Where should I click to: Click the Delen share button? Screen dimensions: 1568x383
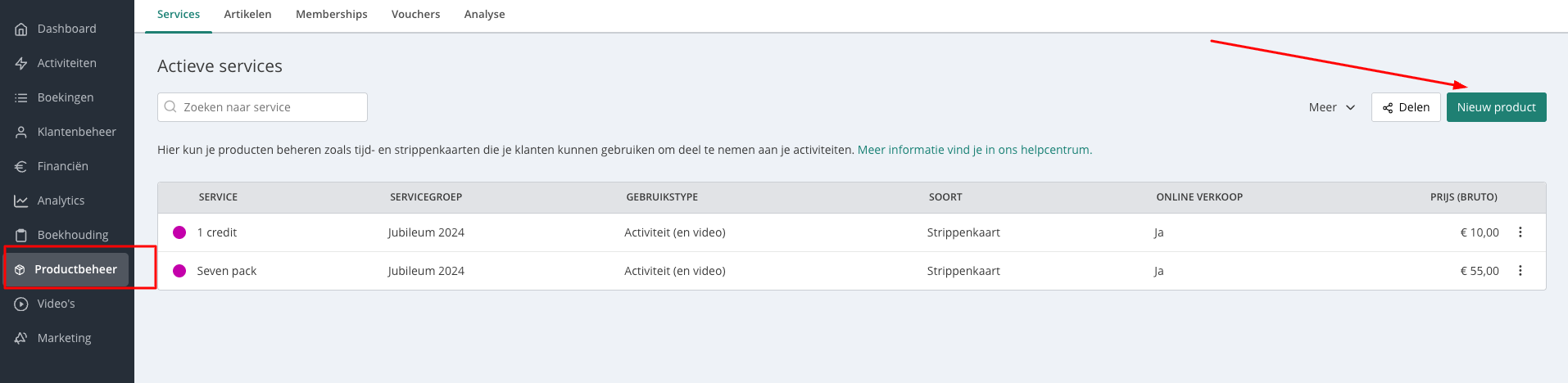click(1405, 107)
